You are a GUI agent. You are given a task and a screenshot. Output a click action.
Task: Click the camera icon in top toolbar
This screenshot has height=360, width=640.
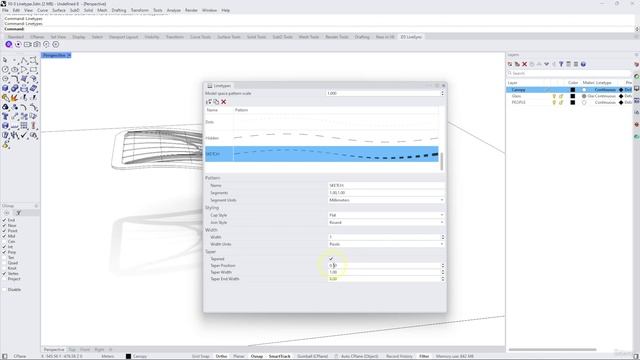point(37,44)
